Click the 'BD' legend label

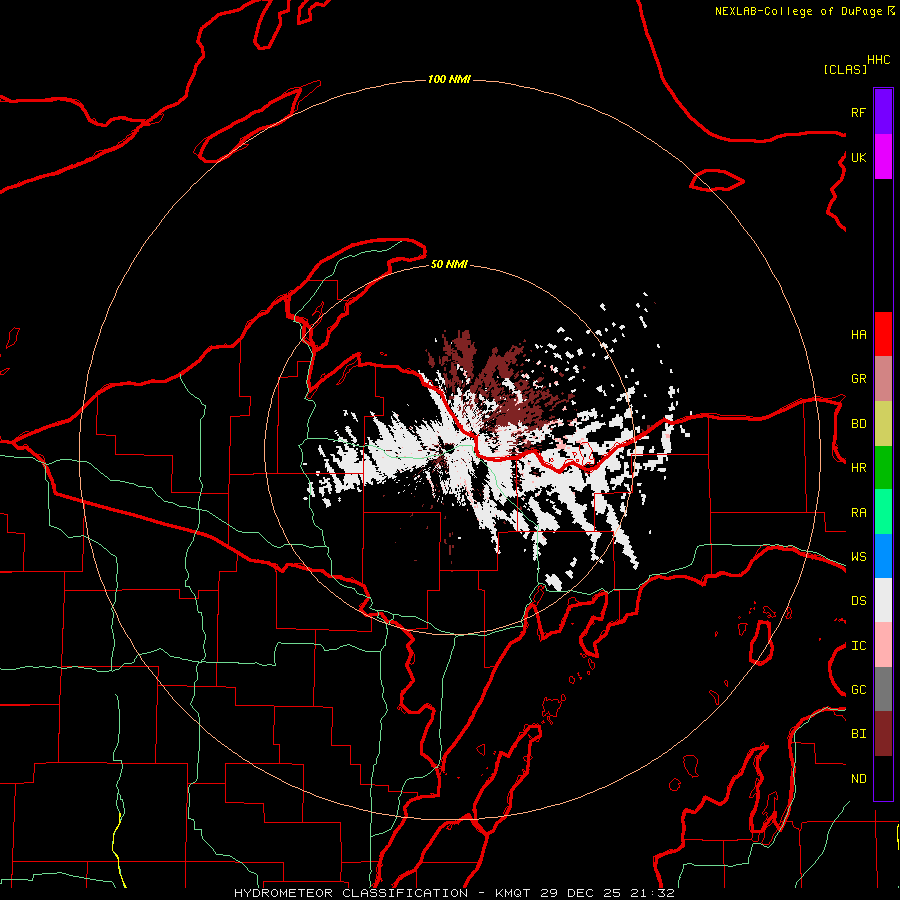click(x=858, y=424)
